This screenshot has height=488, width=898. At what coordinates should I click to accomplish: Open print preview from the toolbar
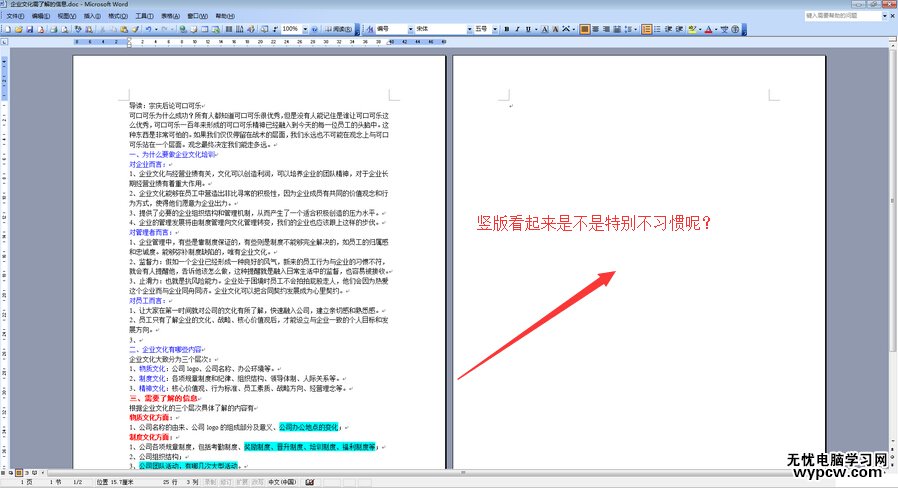[x=64, y=29]
